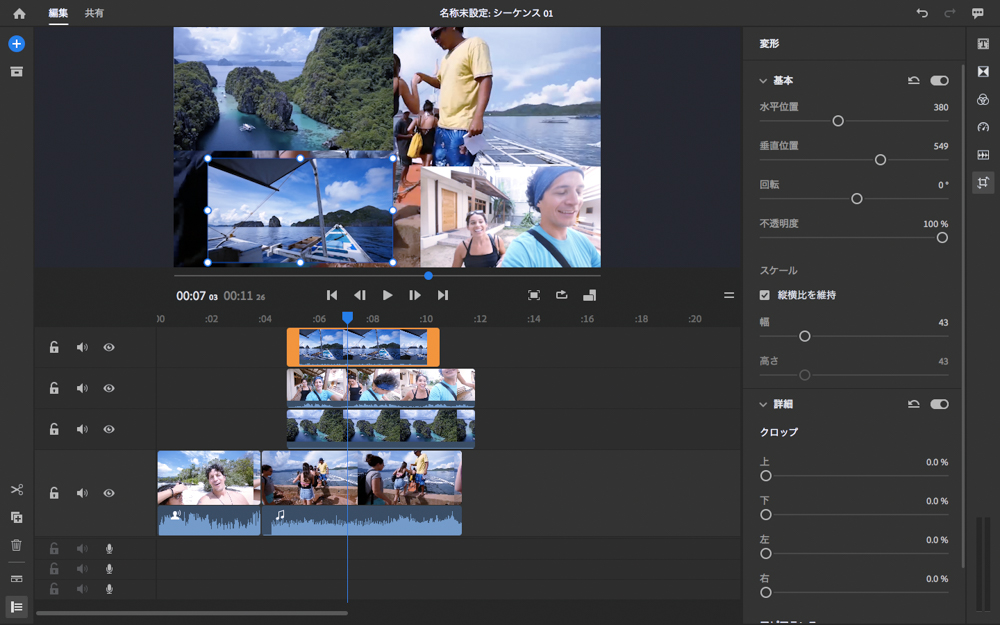Open the comments speech bubble icon
This screenshot has height=625, width=1000.
977,14
